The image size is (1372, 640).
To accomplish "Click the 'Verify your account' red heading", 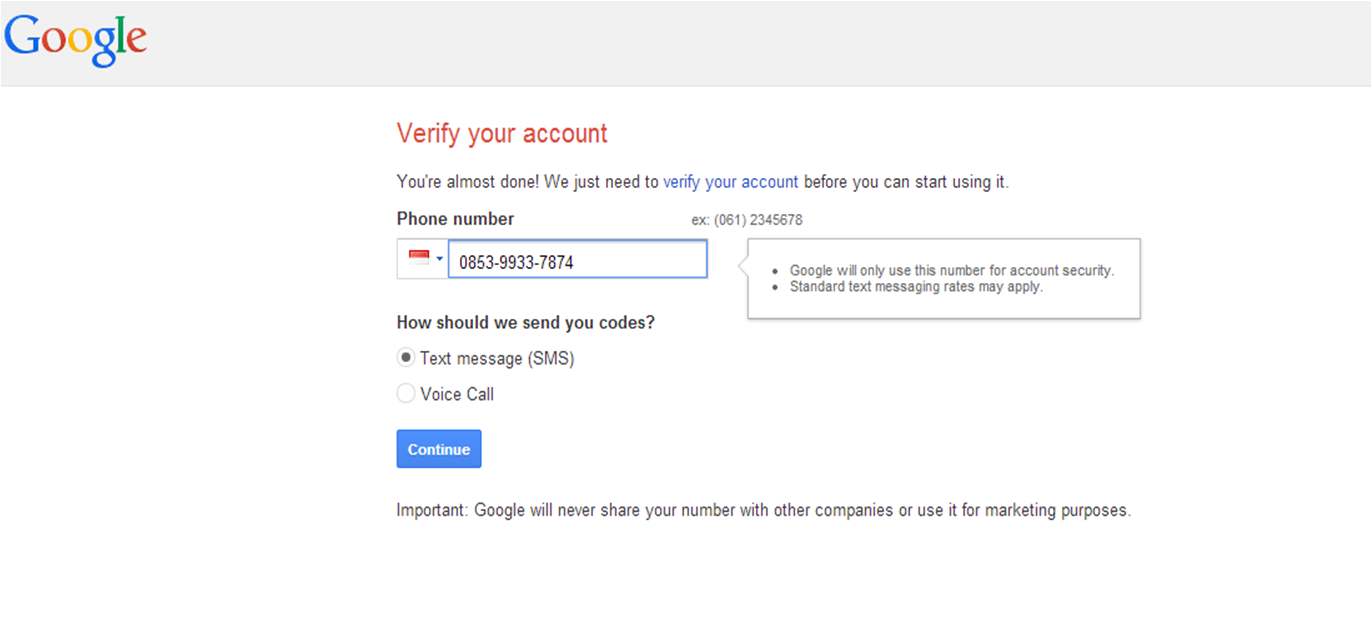I will click(x=502, y=133).
